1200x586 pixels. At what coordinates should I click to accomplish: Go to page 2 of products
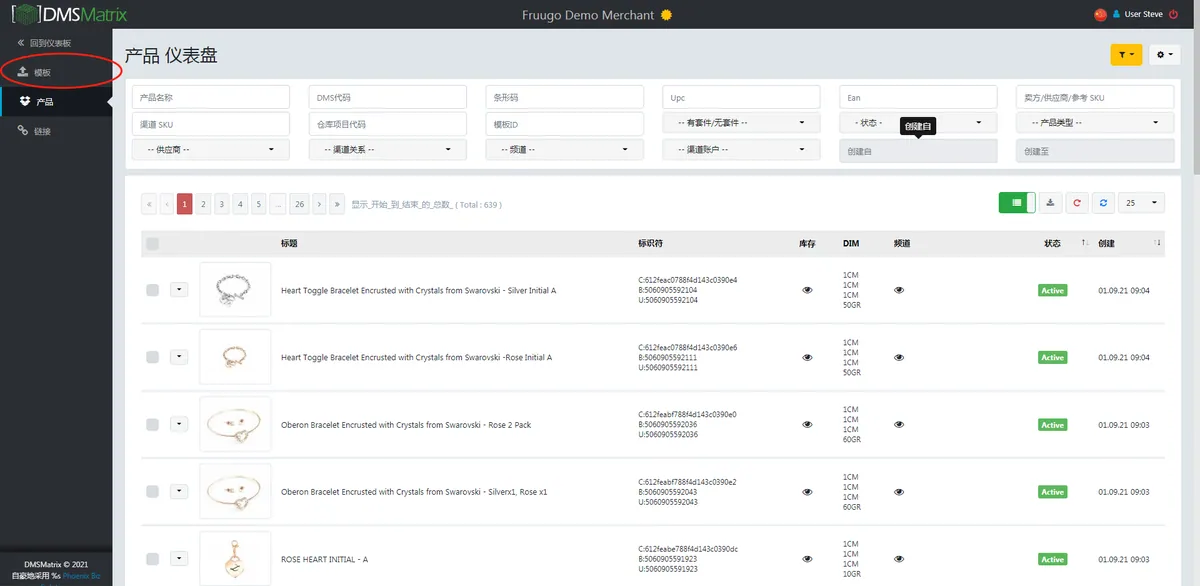[203, 204]
